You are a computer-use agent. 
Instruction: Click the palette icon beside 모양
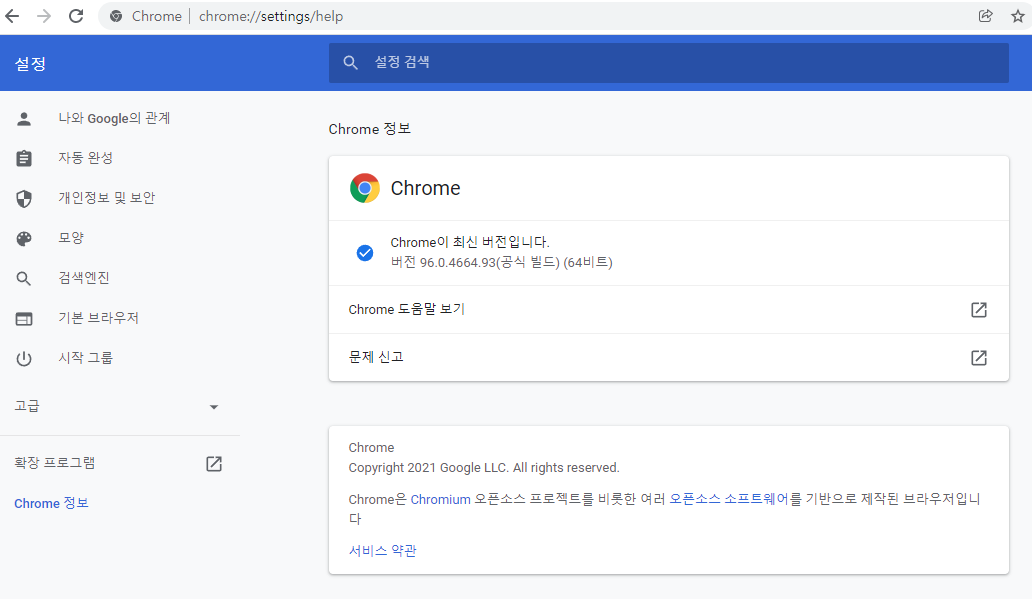[x=24, y=238]
